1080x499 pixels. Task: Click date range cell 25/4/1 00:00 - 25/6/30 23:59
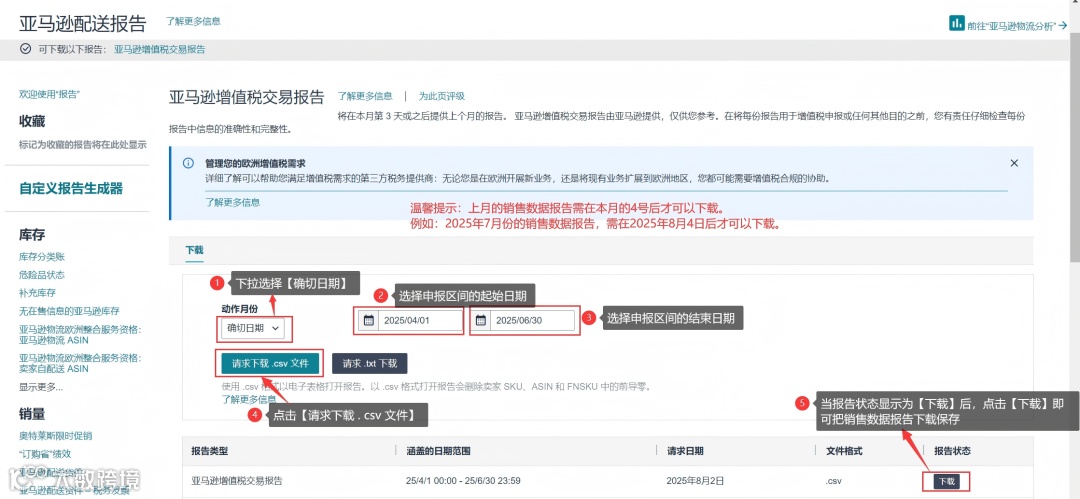pos(464,480)
